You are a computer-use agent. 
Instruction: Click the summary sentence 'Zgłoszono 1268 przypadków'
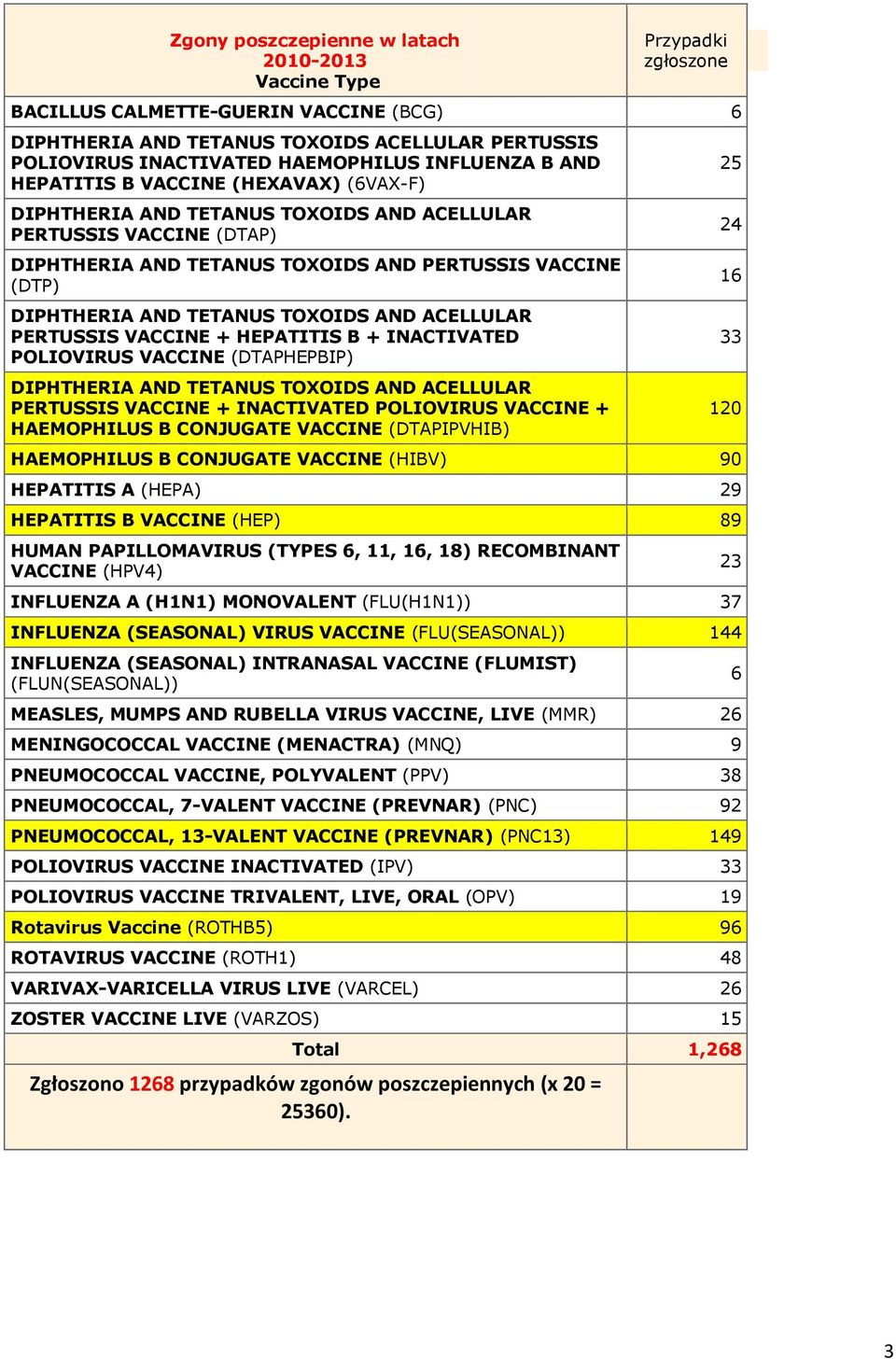315,1098
